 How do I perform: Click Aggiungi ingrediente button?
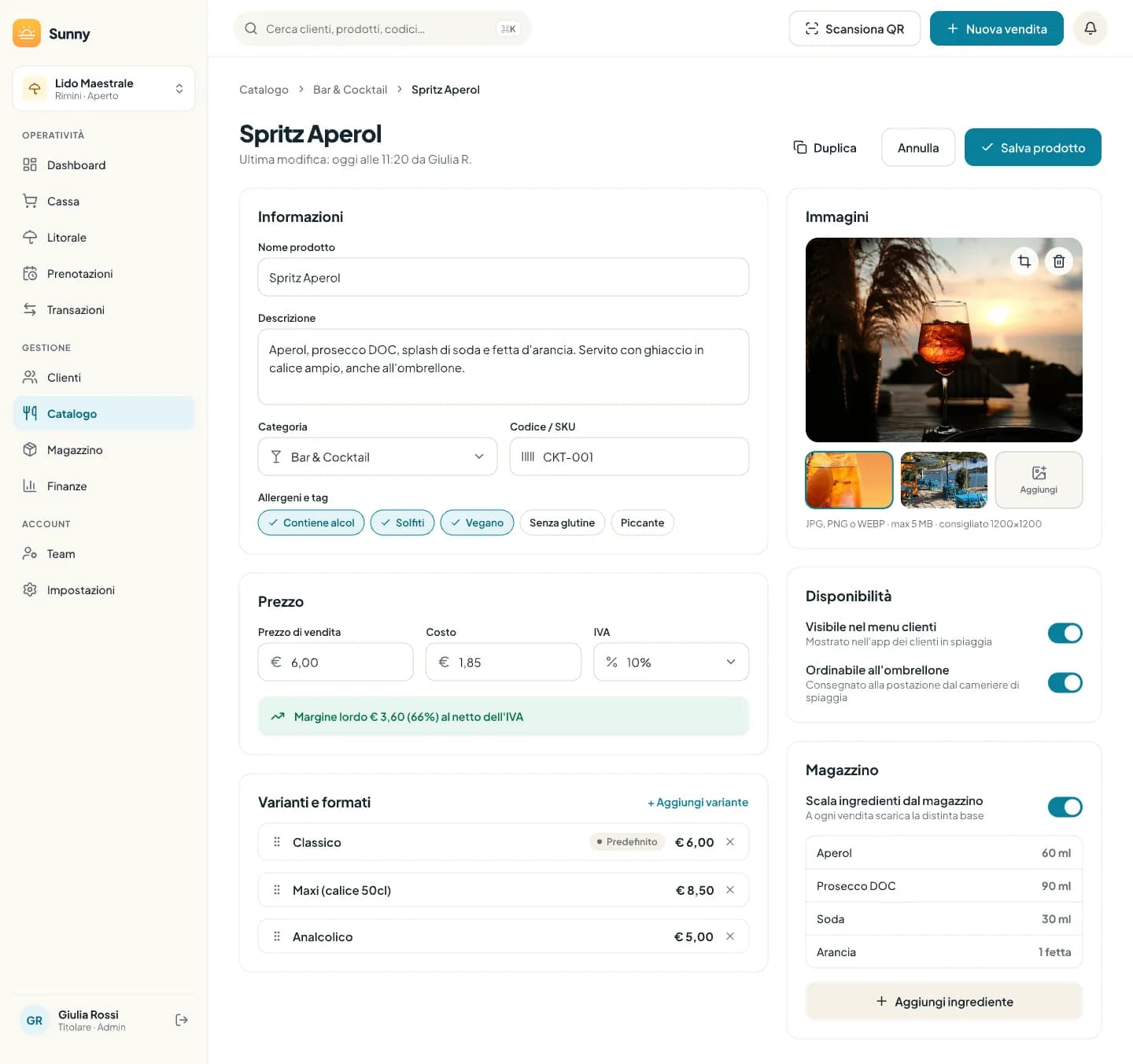coord(944,1001)
